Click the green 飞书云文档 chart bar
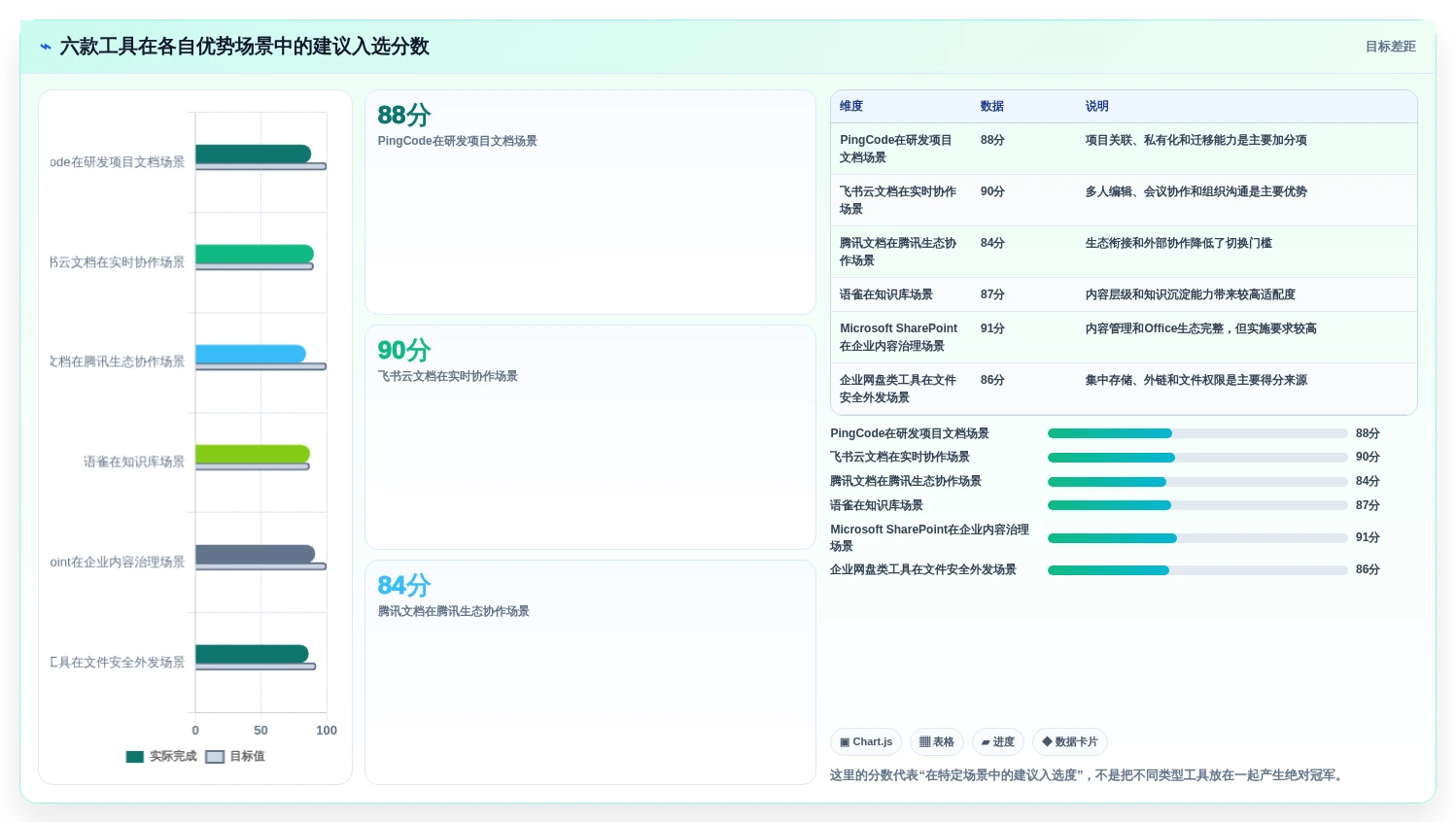1456x822 pixels. (x=255, y=254)
